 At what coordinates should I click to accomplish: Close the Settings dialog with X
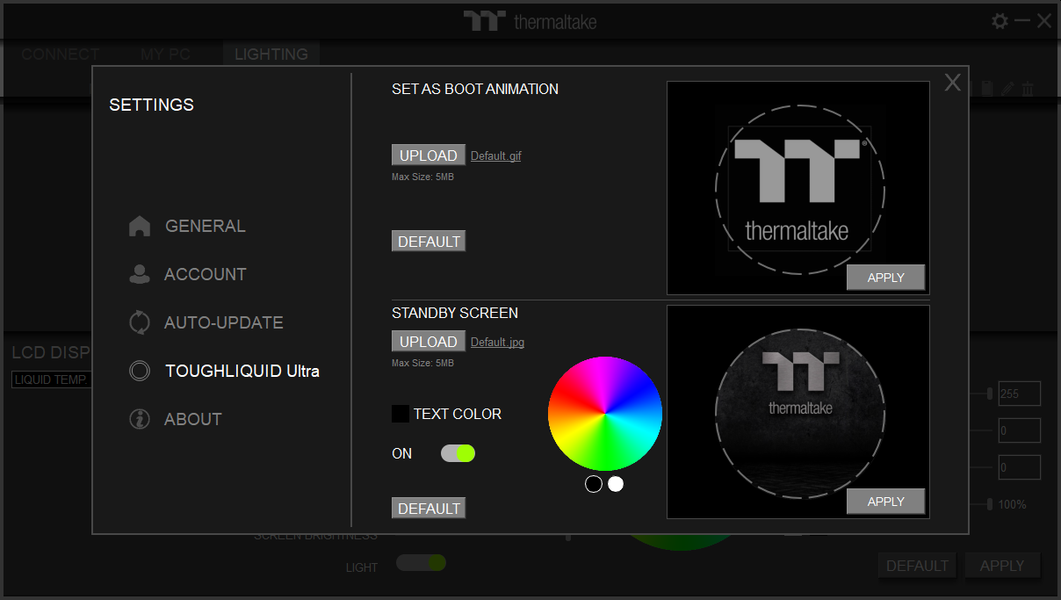(x=953, y=83)
